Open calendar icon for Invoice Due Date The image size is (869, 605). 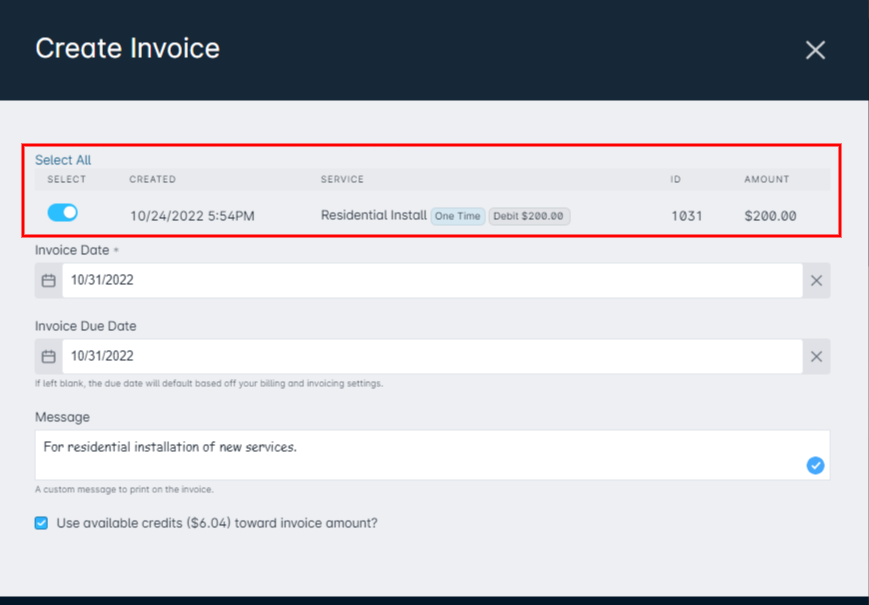point(49,356)
